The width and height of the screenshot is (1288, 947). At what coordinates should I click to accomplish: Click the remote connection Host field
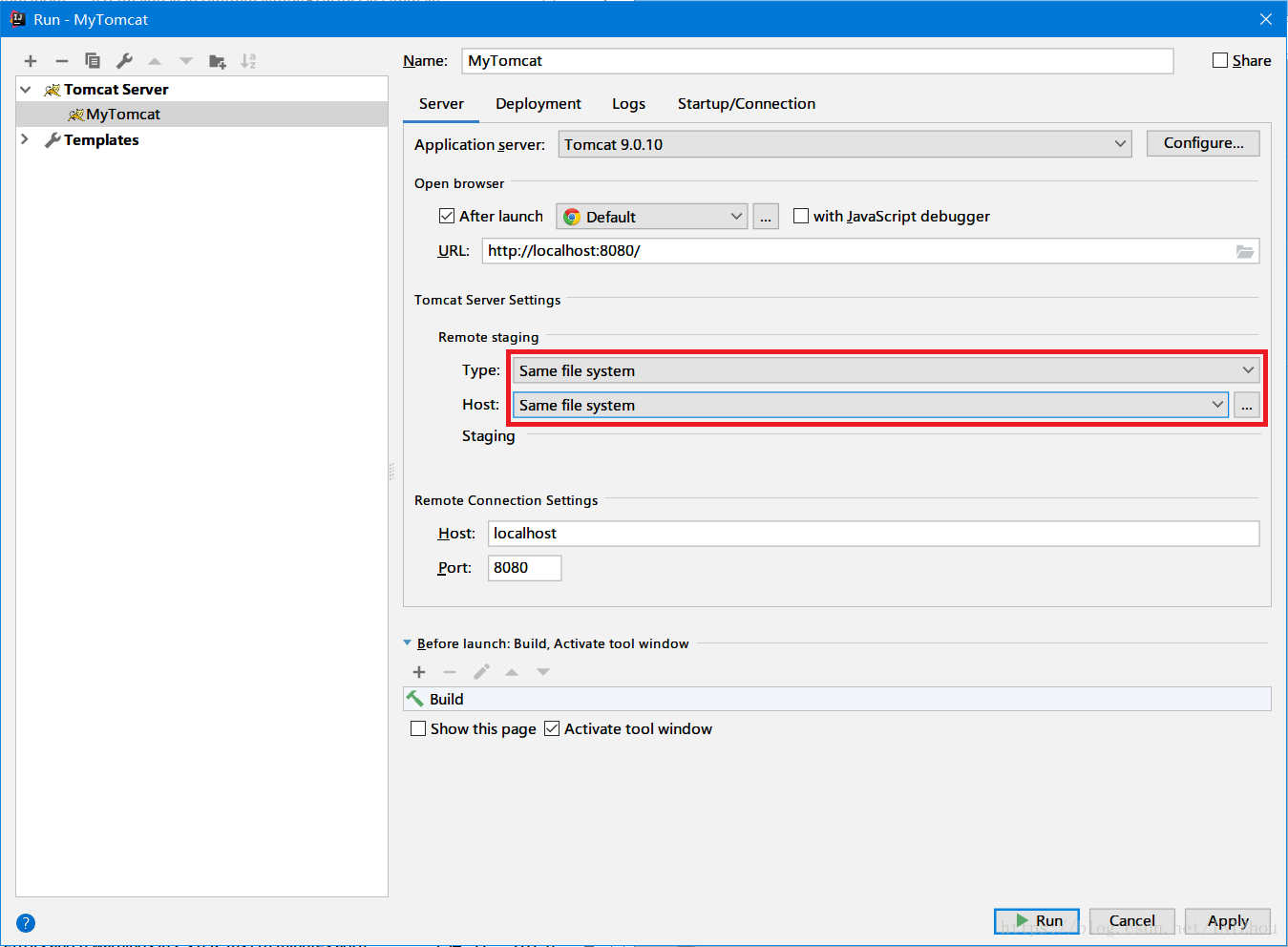874,534
